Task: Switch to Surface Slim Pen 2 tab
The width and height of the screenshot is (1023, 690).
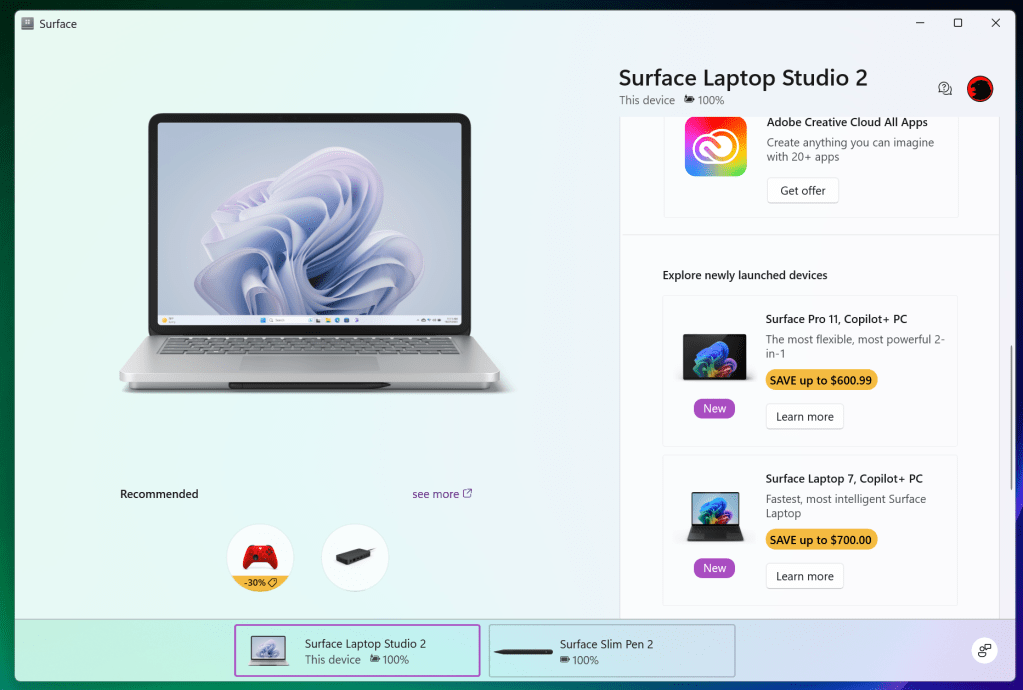Action: (612, 651)
